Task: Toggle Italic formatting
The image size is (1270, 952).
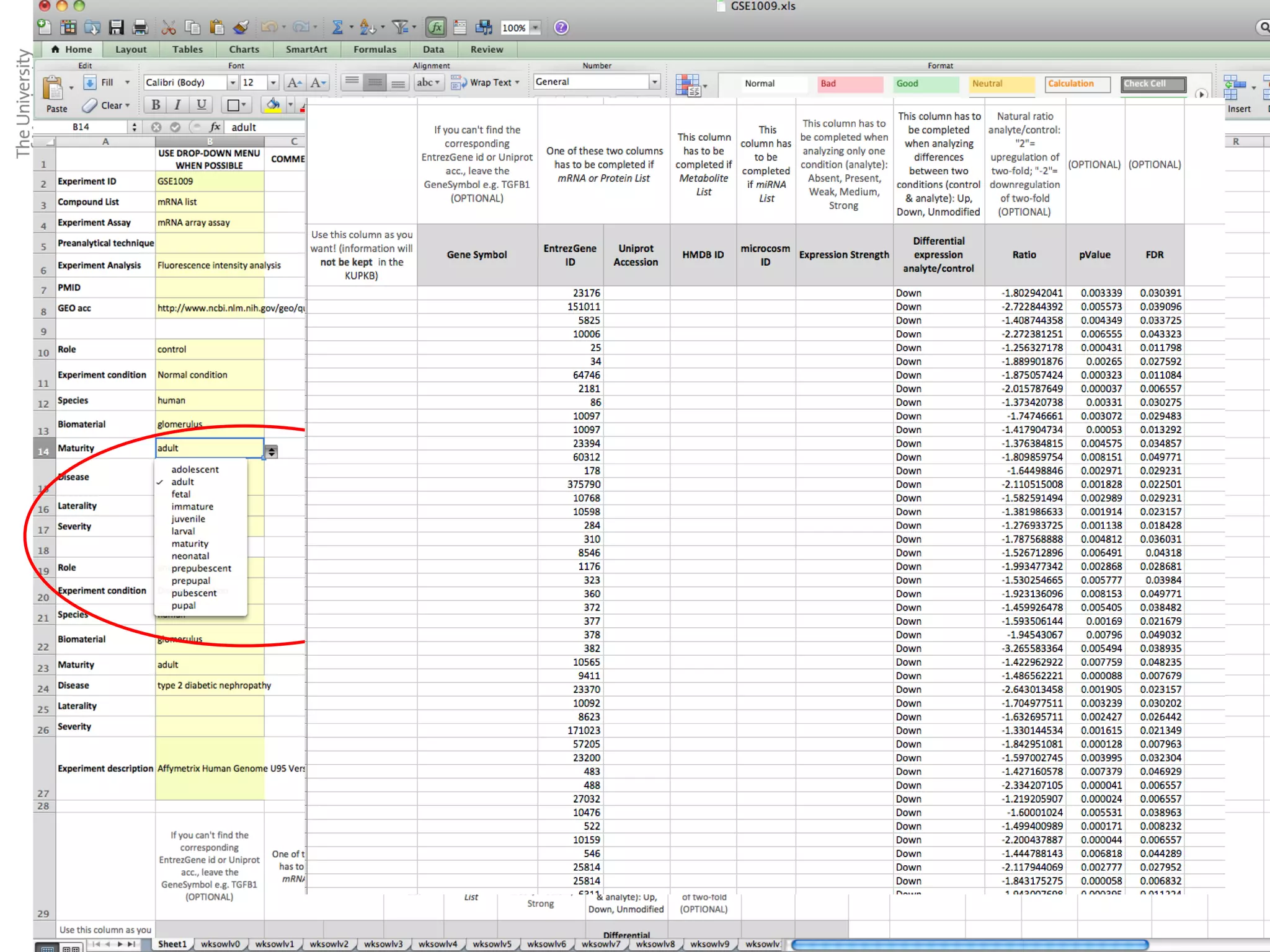Action: (x=178, y=105)
